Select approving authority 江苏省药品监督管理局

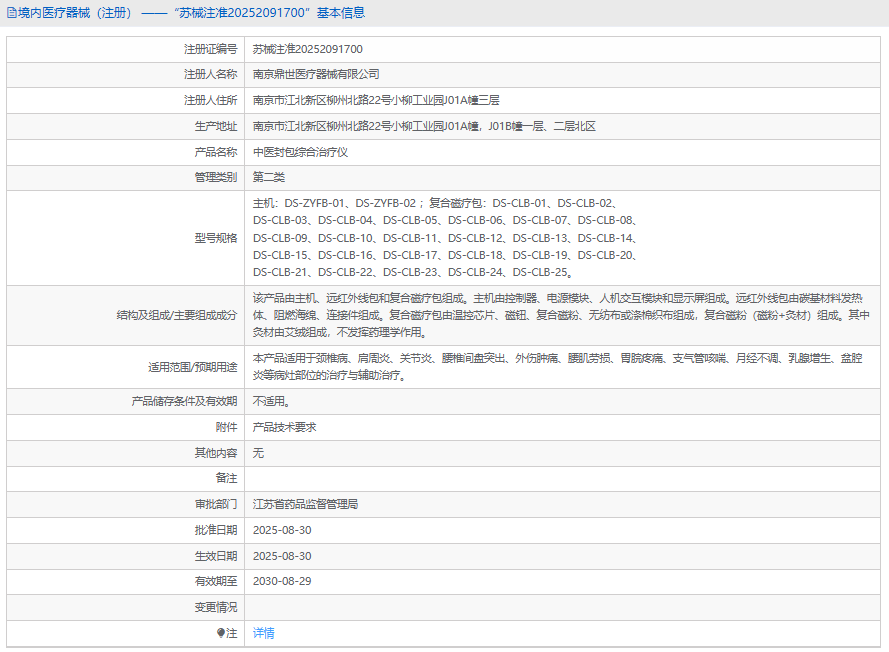[x=306, y=504]
